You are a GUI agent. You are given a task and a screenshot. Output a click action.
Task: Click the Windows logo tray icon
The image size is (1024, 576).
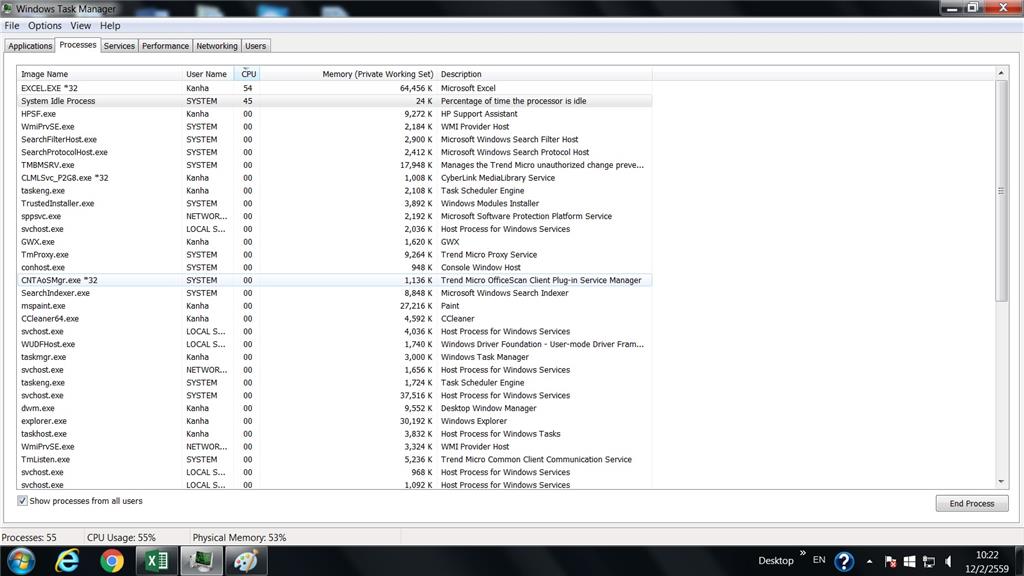[x=909, y=561]
